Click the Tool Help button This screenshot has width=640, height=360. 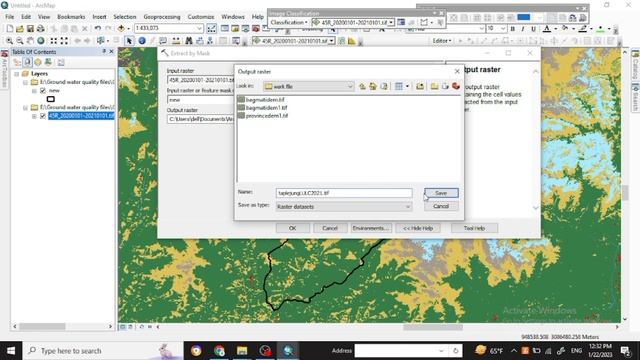pos(474,228)
